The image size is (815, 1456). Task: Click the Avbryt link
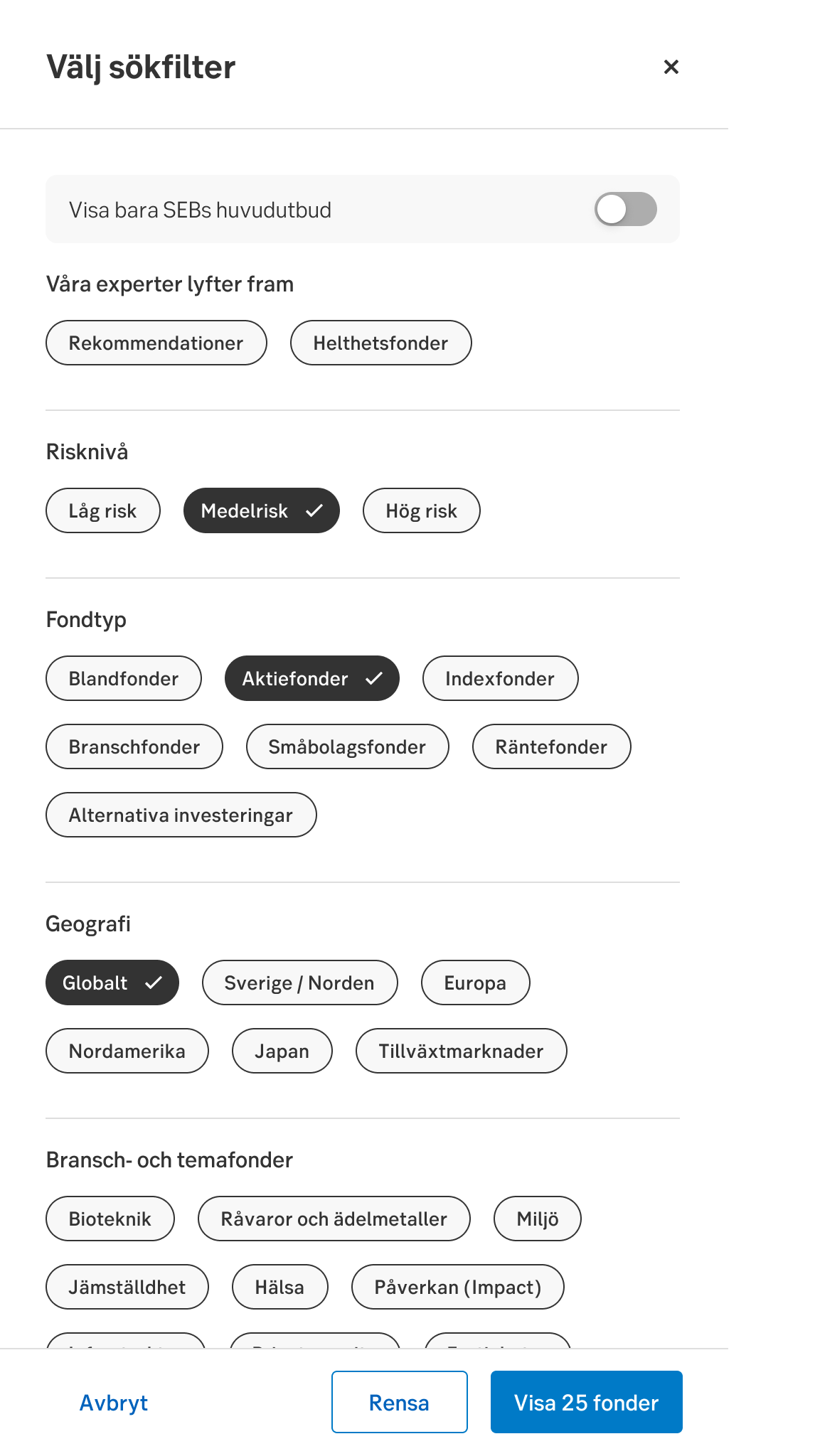coord(114,1402)
